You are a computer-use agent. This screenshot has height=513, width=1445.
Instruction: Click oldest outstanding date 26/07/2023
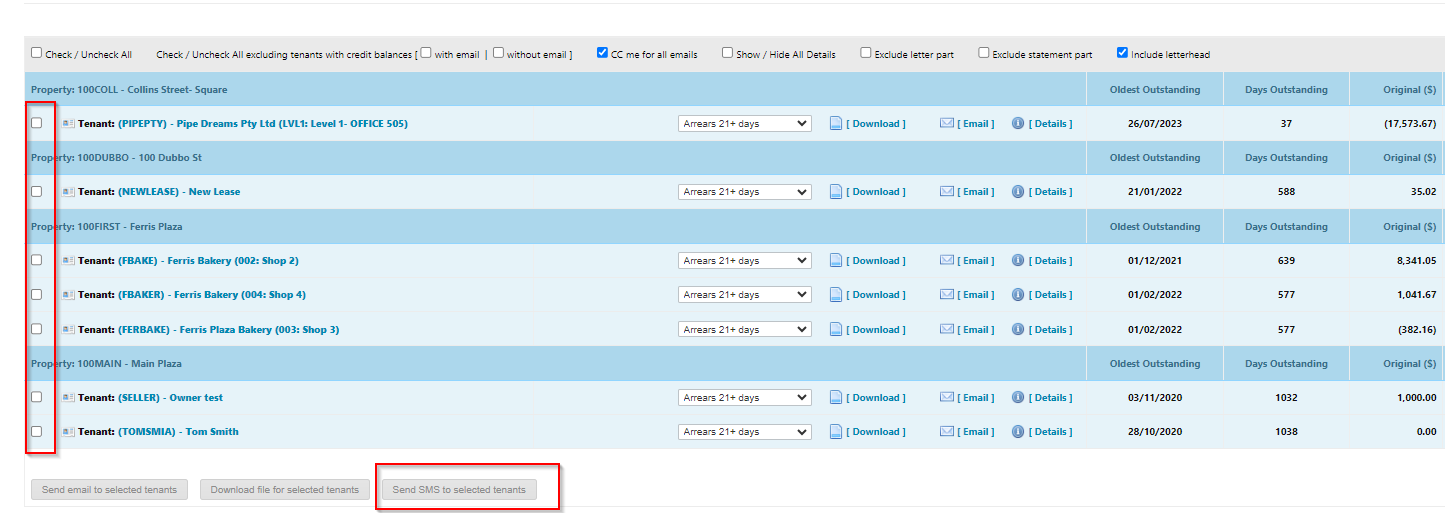click(x=1155, y=124)
